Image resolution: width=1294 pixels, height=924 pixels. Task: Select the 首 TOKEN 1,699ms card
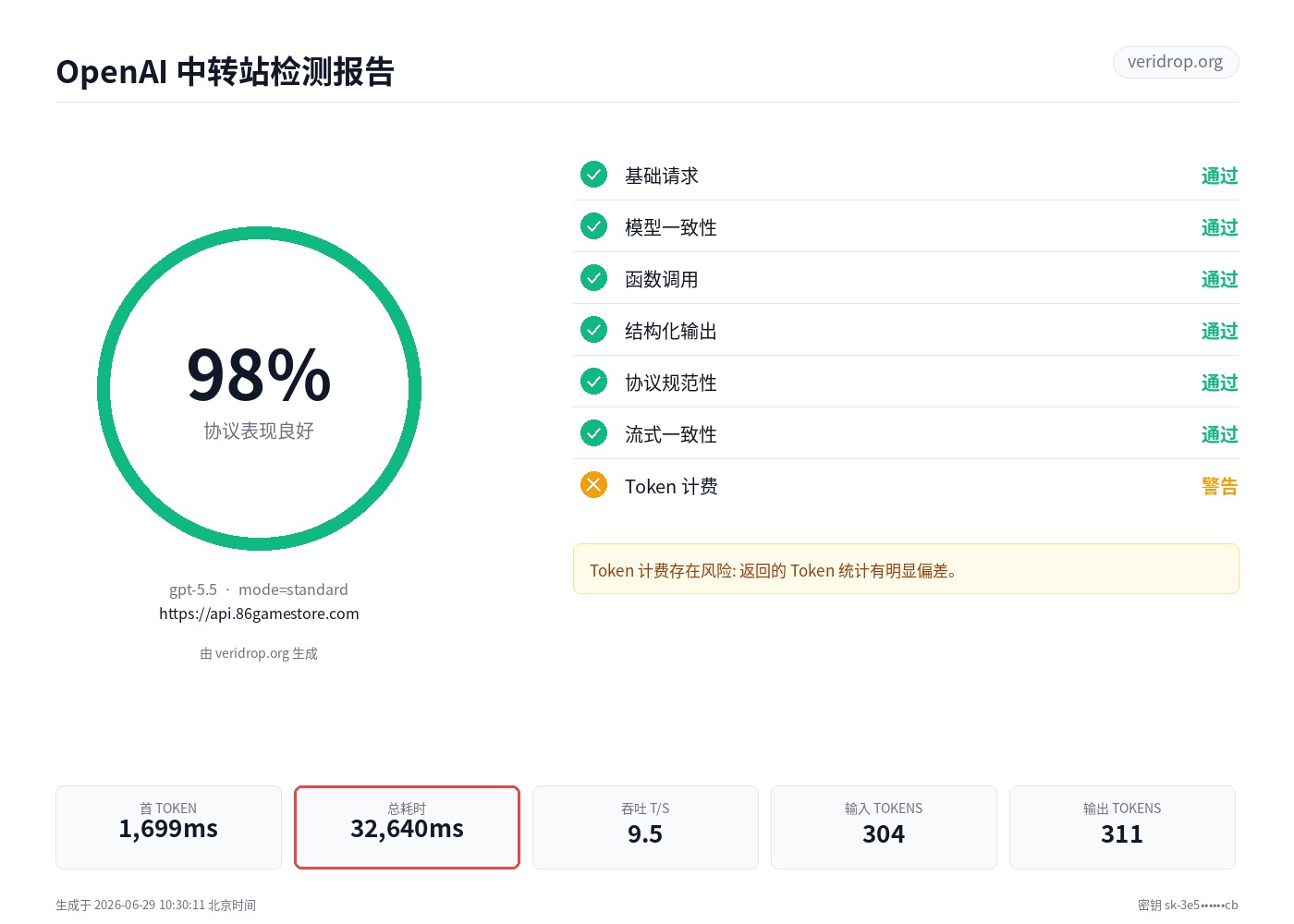(x=168, y=827)
